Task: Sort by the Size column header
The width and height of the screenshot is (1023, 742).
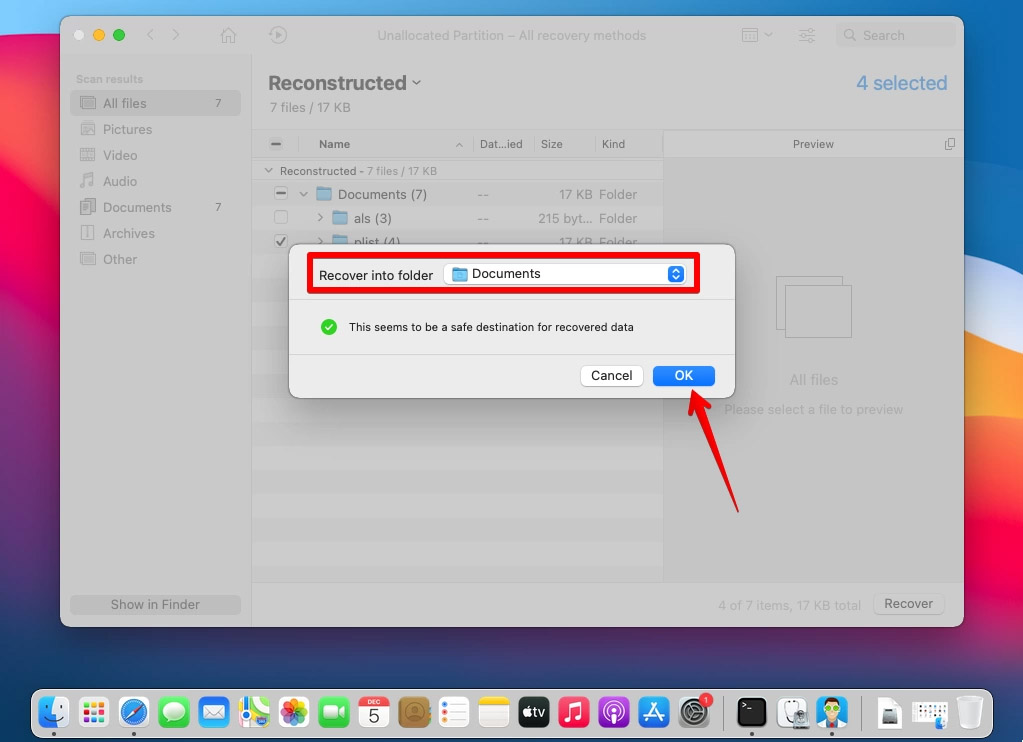Action: tap(551, 144)
